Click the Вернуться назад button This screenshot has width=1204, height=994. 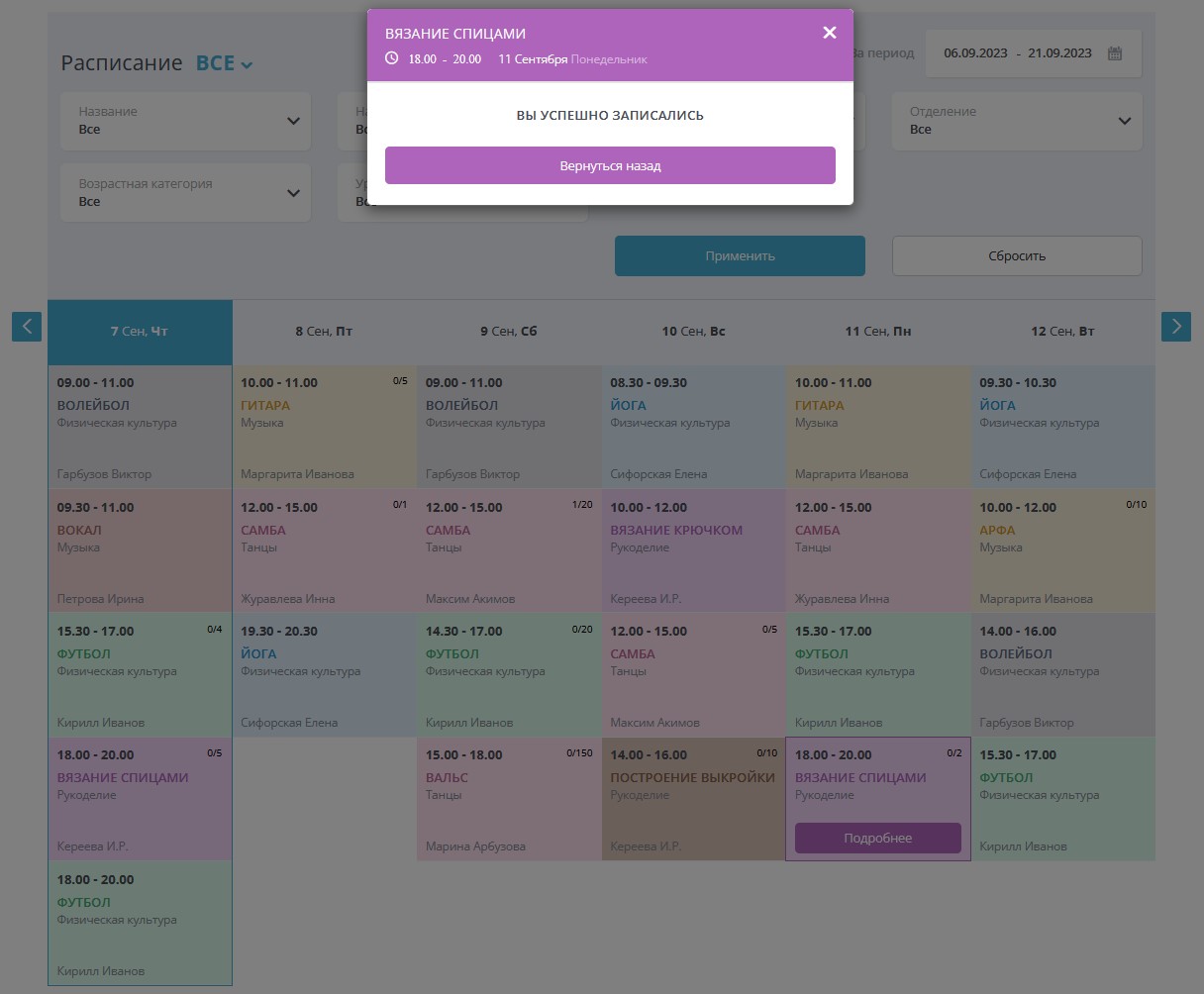[x=610, y=165]
